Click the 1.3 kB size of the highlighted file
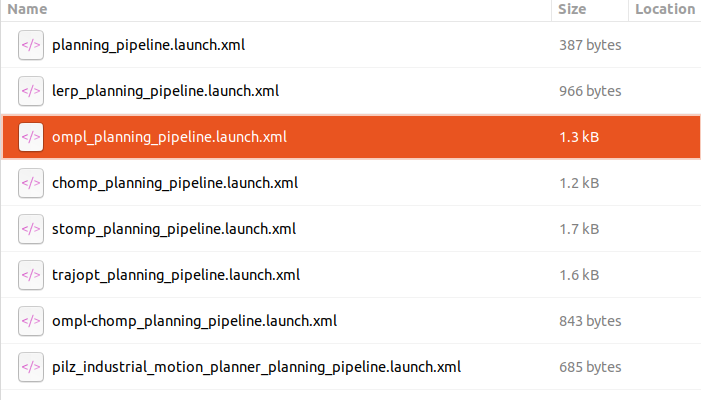Viewport: 701px width, 400px height. pos(579,137)
